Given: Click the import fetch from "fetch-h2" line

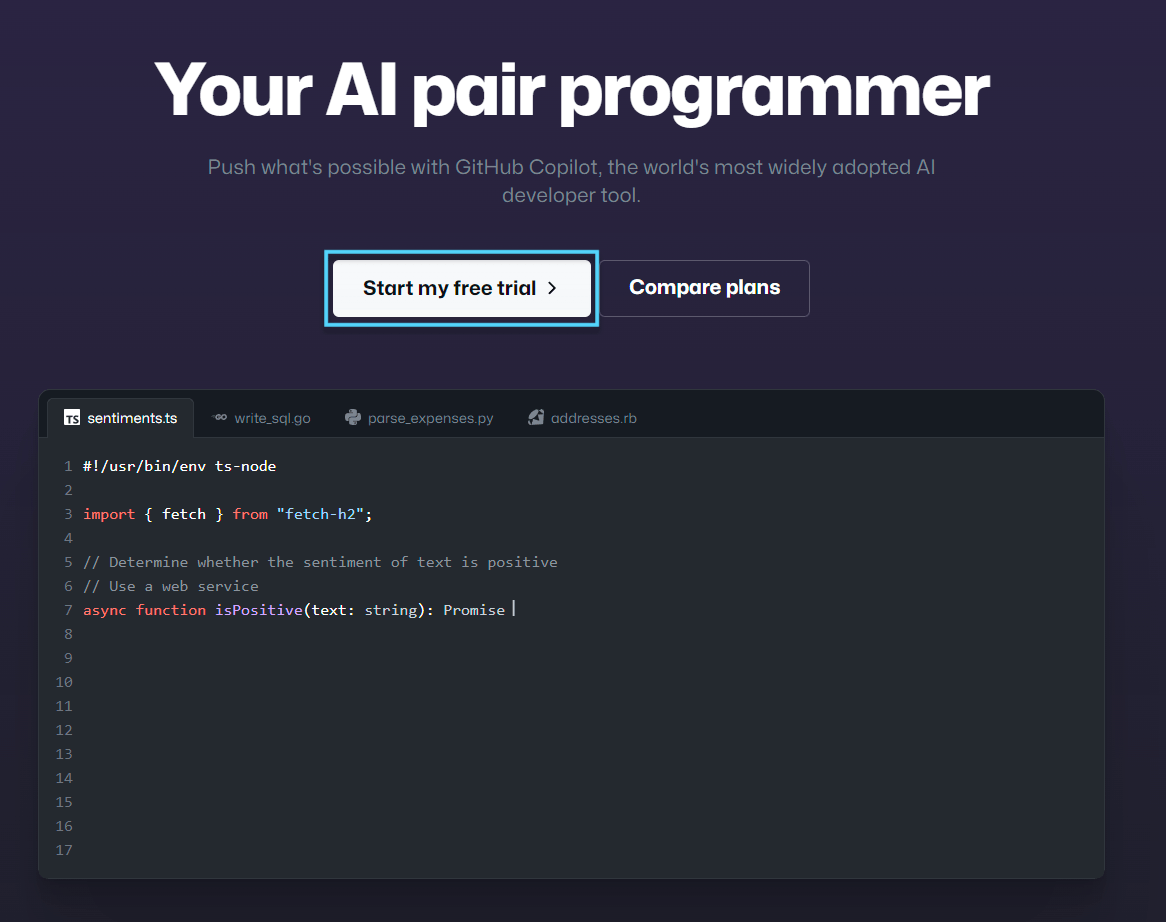Looking at the screenshot, I should point(228,514).
